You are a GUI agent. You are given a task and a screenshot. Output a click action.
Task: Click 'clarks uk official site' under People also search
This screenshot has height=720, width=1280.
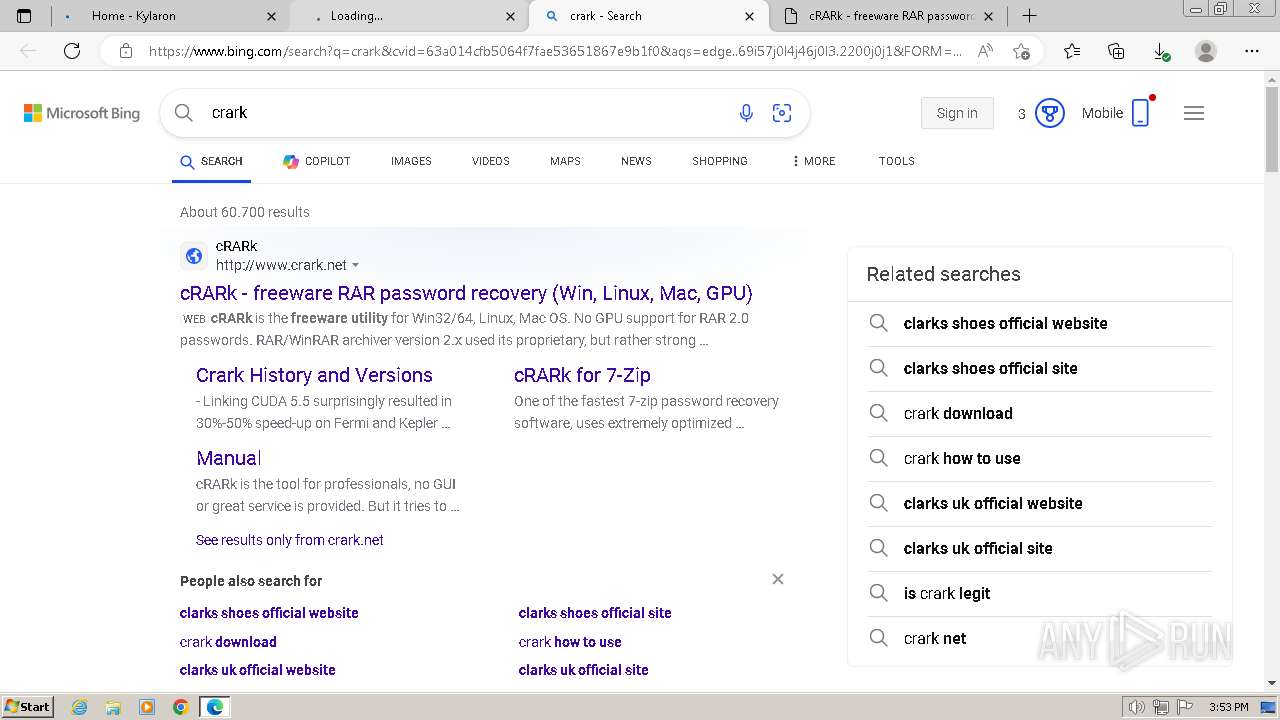(583, 670)
